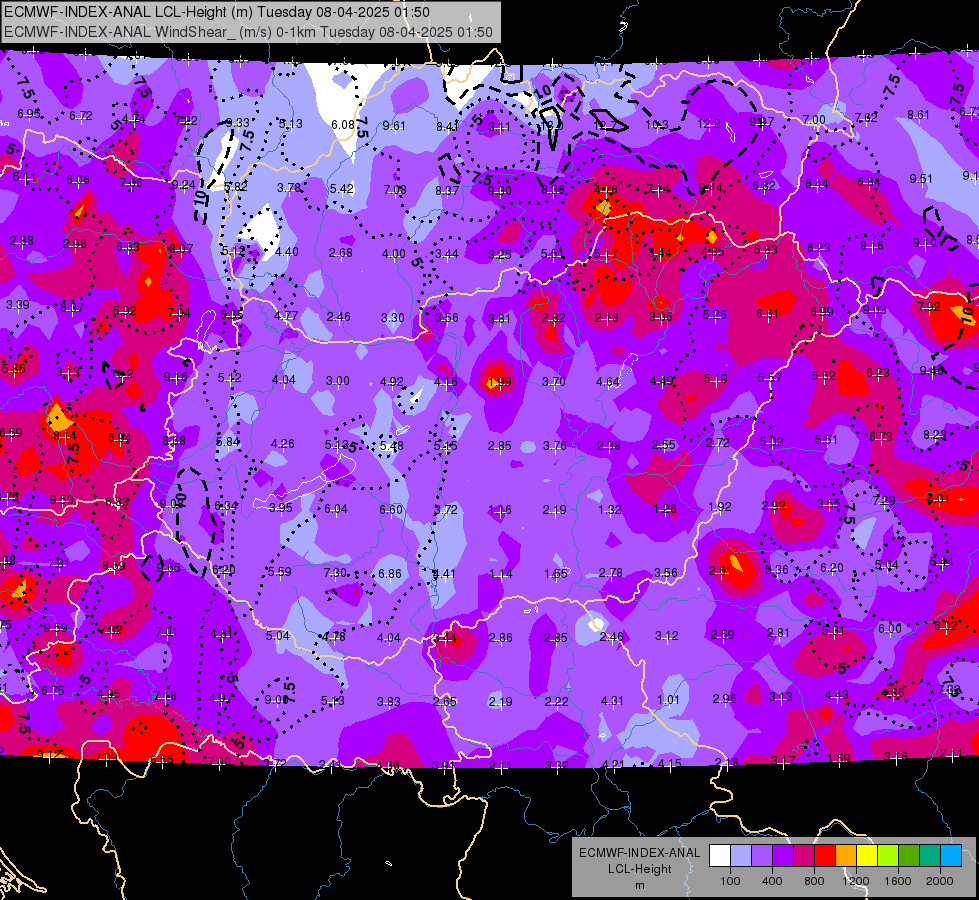The image size is (979, 900).
Task: Click the wind shear value 8.61
Action: point(918,115)
